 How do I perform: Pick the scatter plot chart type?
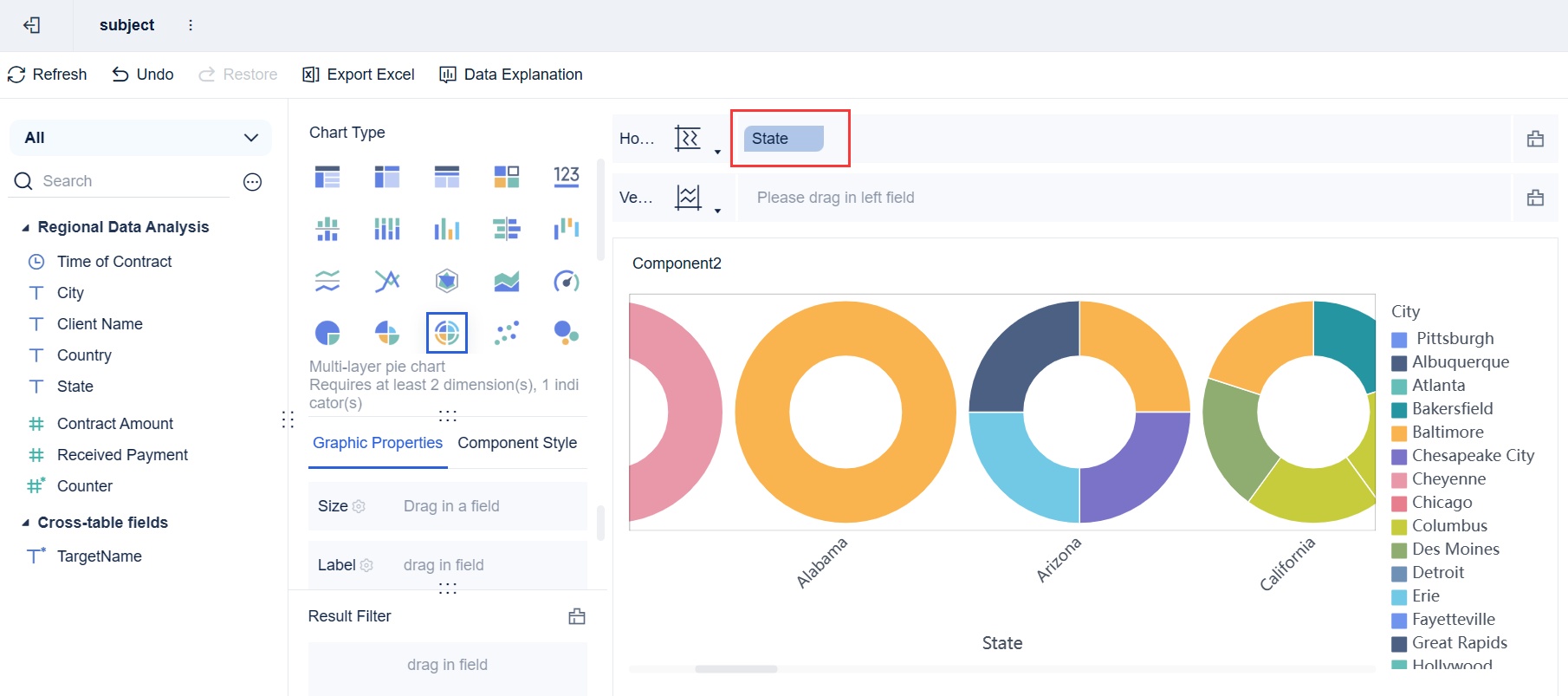[506, 333]
